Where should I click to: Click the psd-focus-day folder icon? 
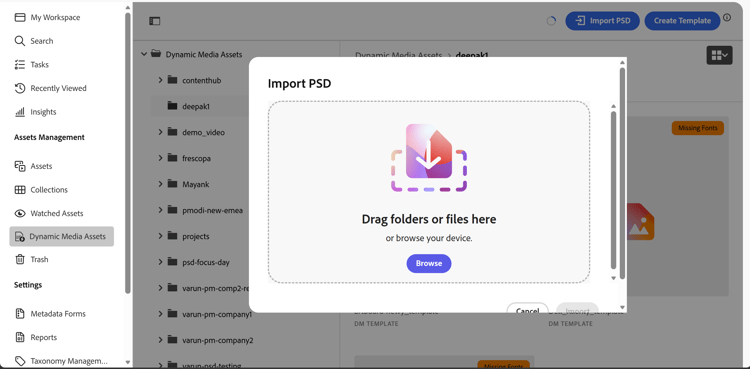[173, 262]
